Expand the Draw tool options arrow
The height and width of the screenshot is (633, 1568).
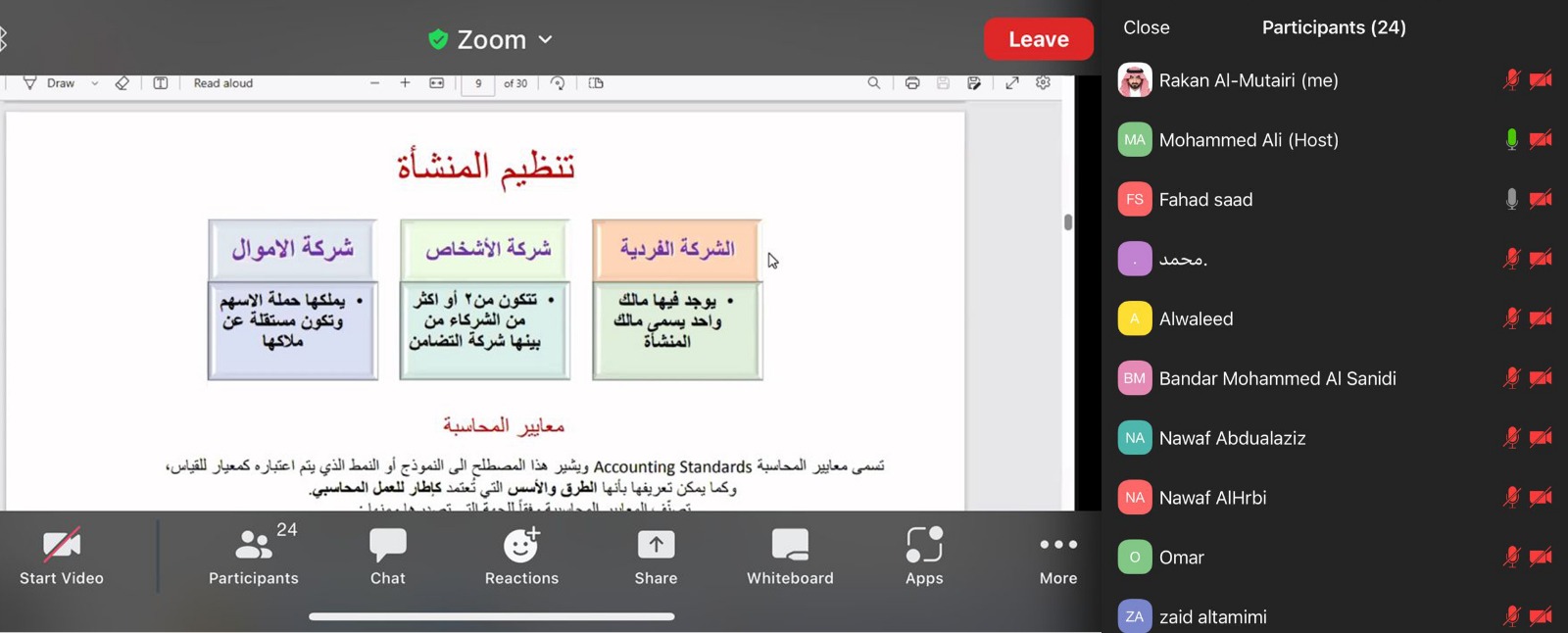point(95,84)
